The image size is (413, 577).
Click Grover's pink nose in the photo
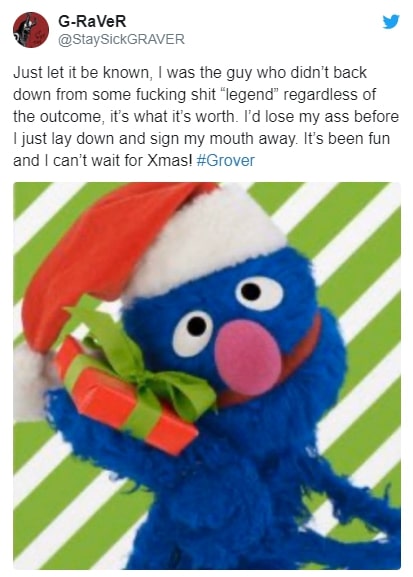coord(248,357)
